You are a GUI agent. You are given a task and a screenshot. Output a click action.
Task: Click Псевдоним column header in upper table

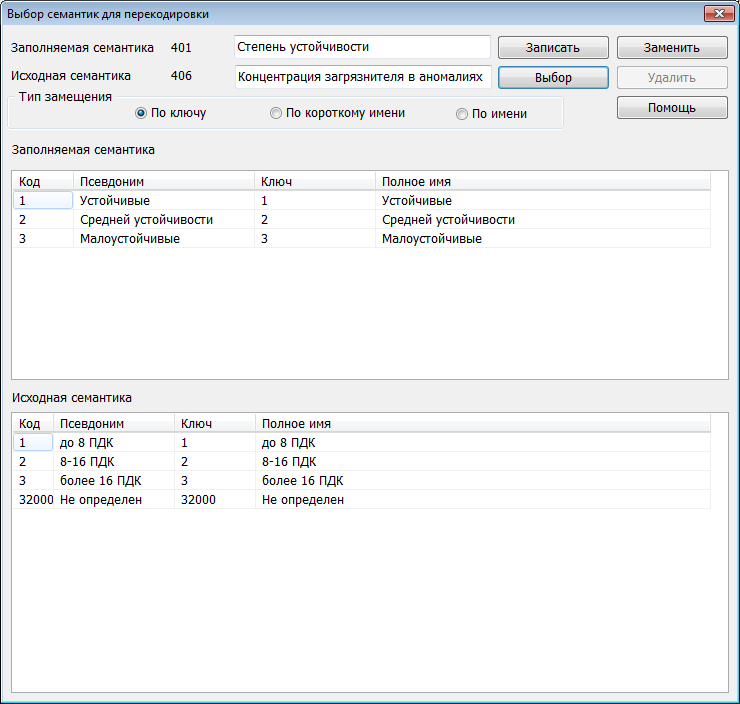click(x=164, y=182)
